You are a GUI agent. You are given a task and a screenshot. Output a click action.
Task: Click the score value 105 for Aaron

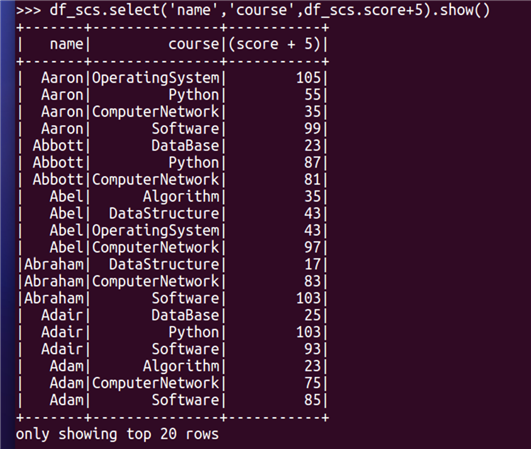click(308, 78)
